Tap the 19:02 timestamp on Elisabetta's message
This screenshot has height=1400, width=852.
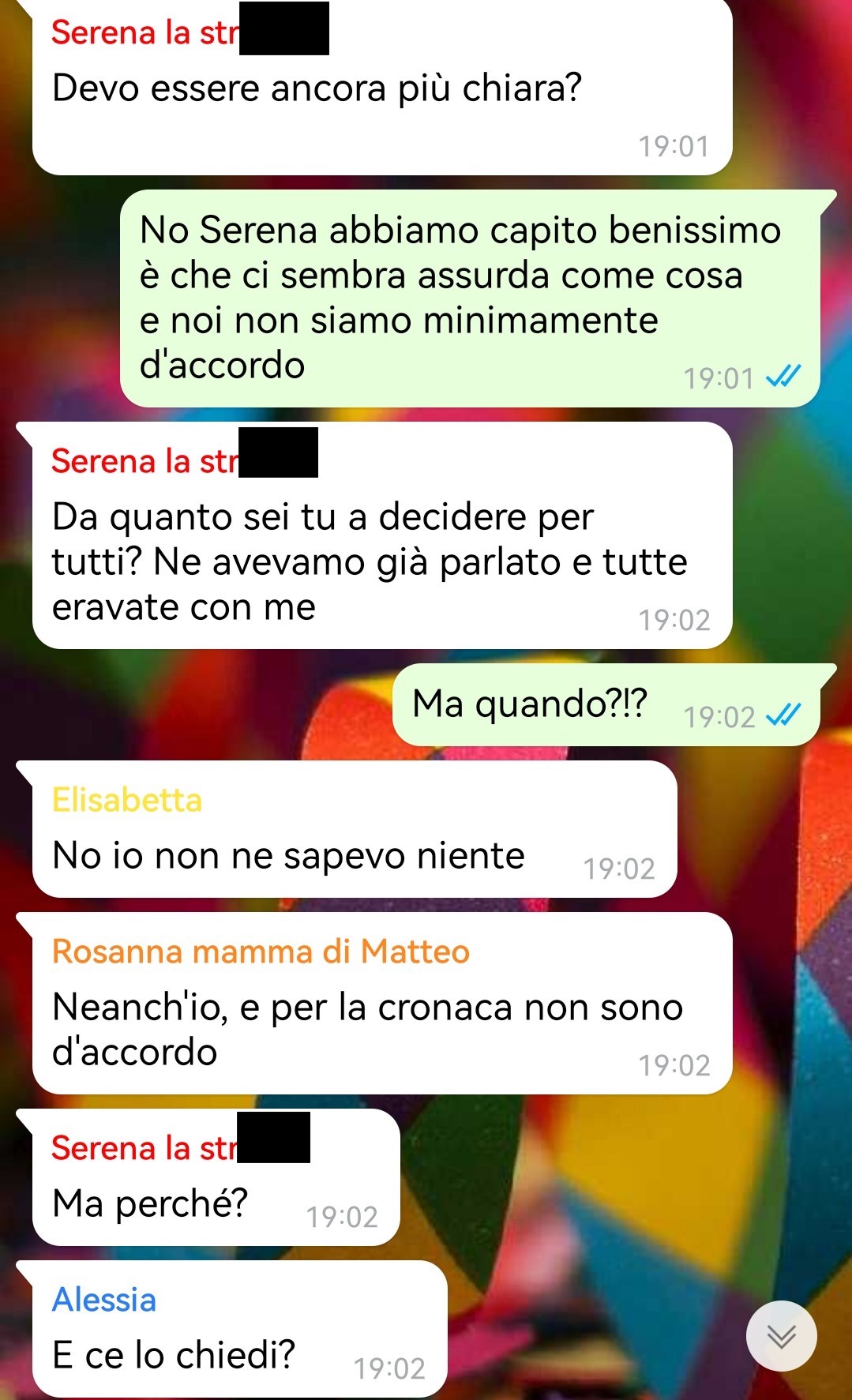619,869
